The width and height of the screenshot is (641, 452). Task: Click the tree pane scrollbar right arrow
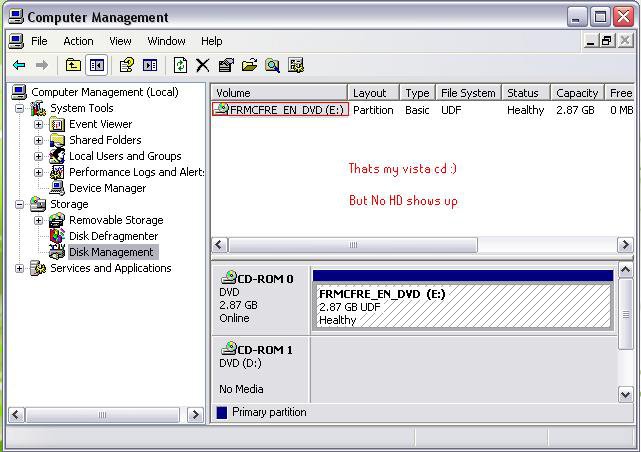click(195, 415)
